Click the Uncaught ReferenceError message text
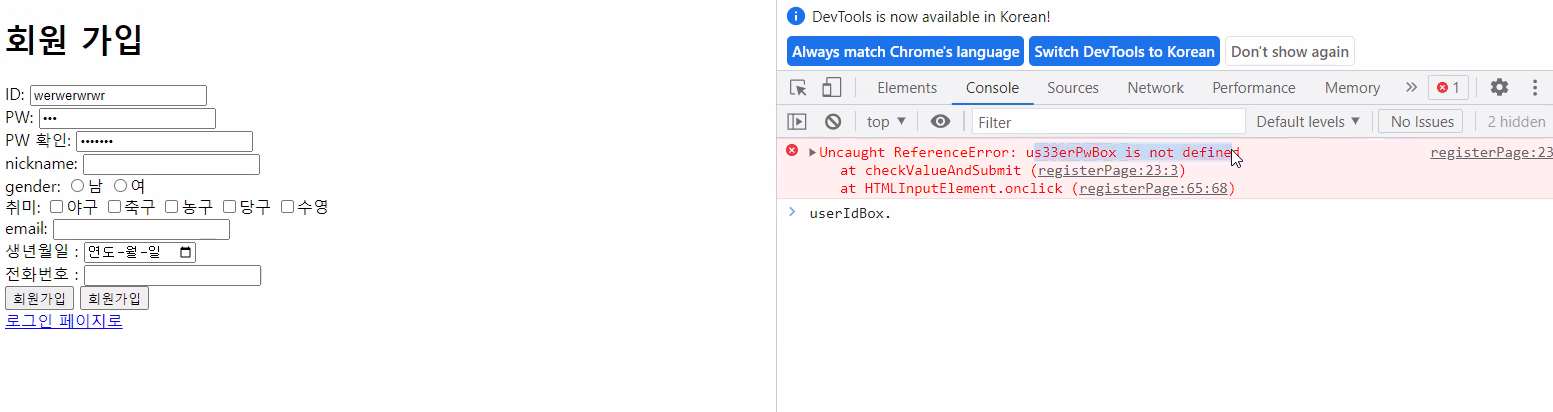 1029,153
